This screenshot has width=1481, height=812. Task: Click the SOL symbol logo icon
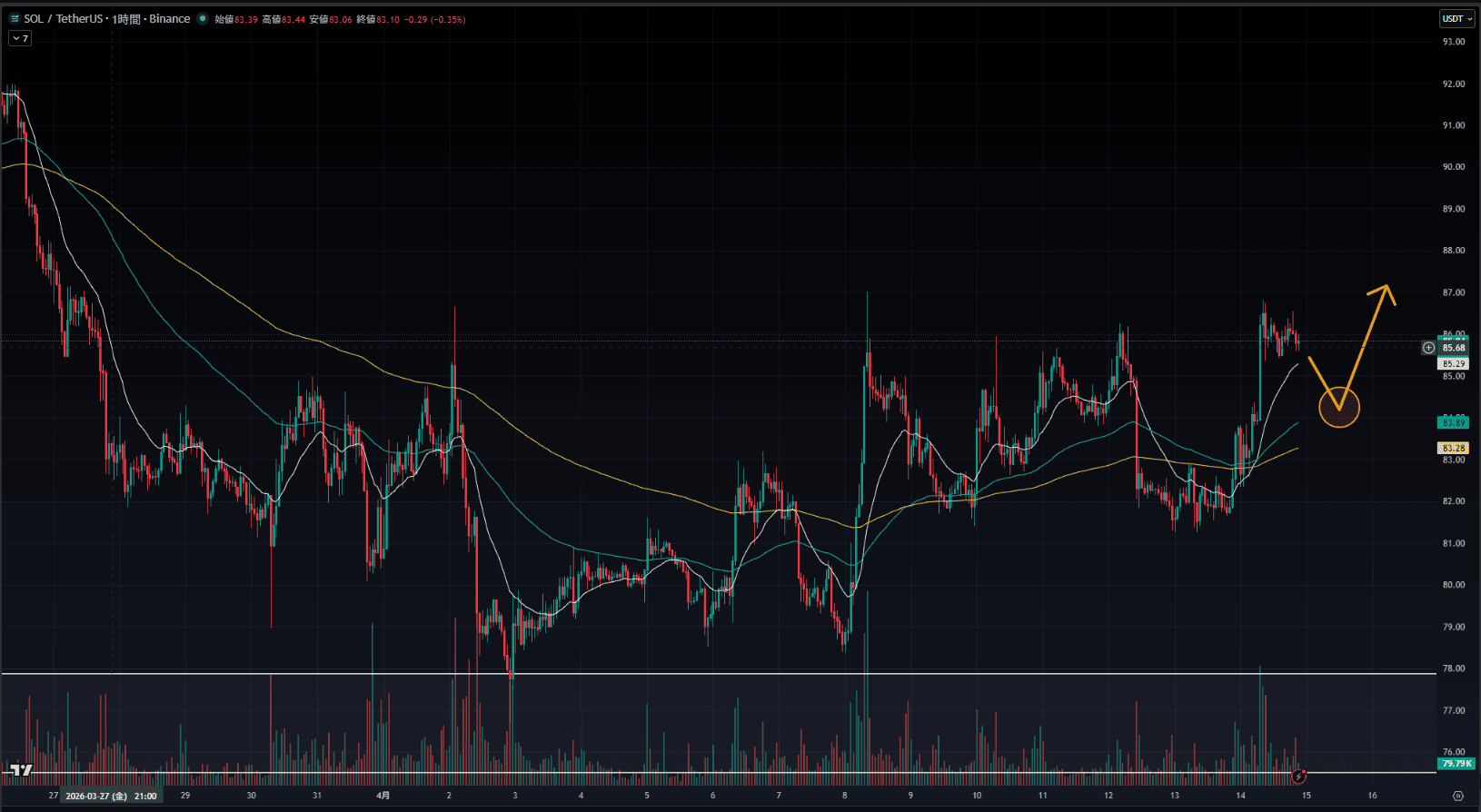(x=14, y=19)
